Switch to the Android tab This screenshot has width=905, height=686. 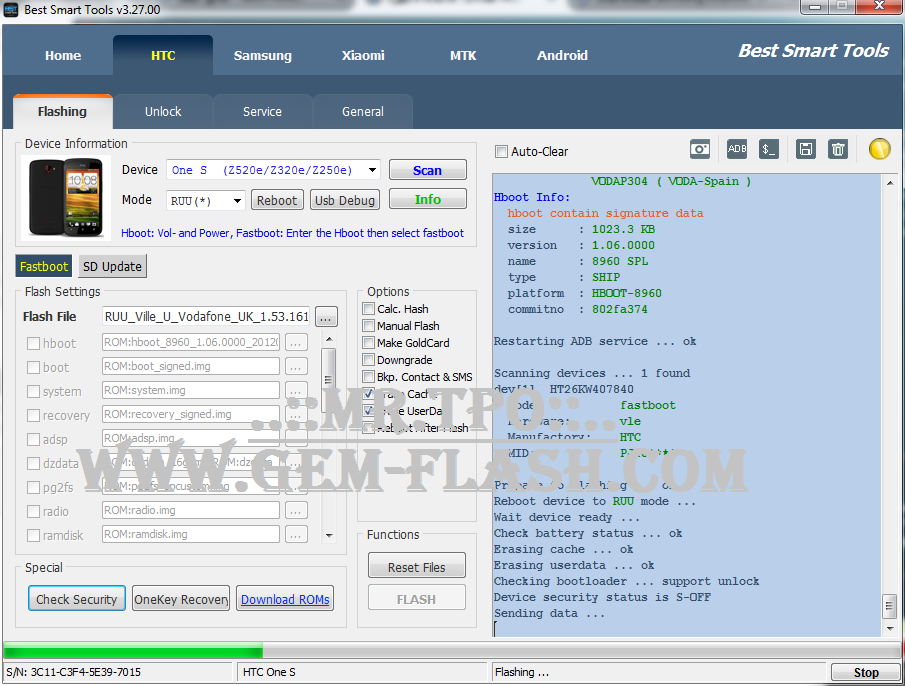click(x=562, y=55)
